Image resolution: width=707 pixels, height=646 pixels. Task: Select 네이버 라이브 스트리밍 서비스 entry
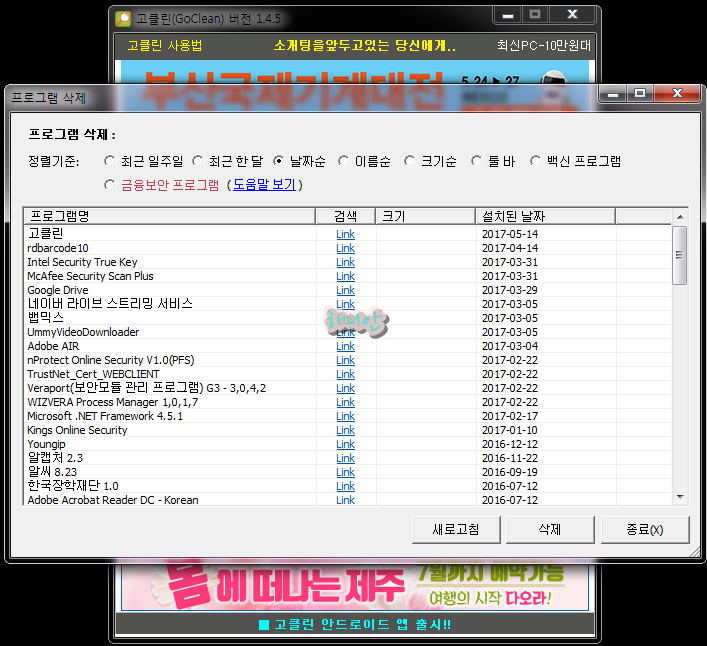(110, 303)
